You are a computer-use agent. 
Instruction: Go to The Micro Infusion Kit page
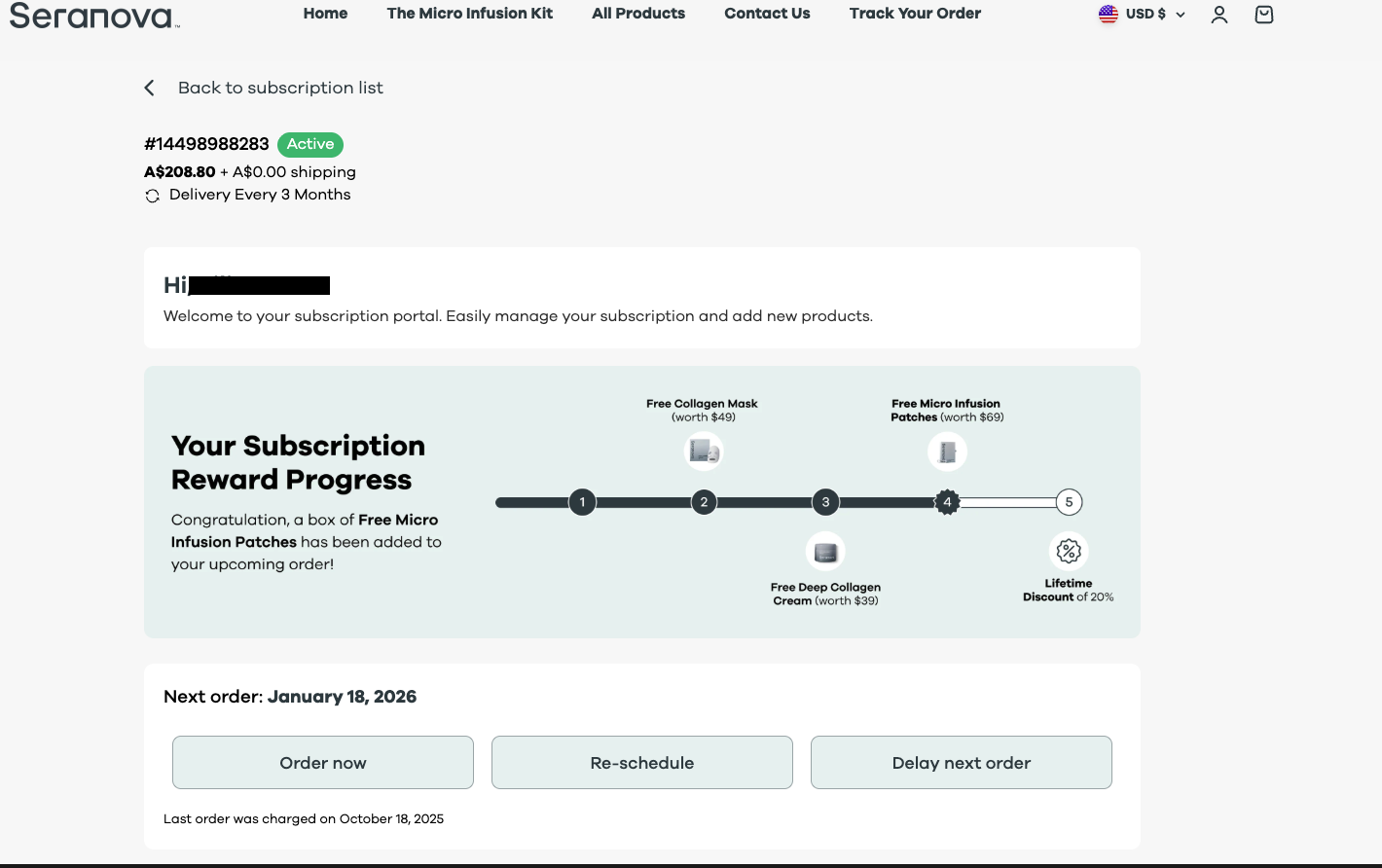pos(470,14)
